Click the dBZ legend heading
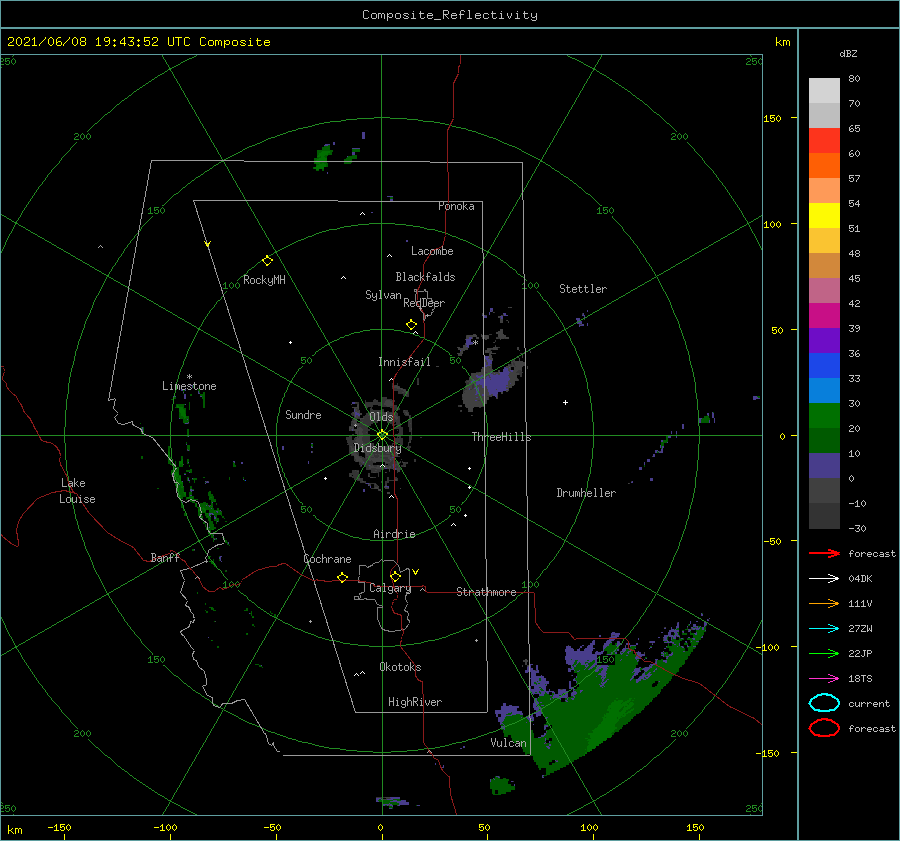 [848, 54]
